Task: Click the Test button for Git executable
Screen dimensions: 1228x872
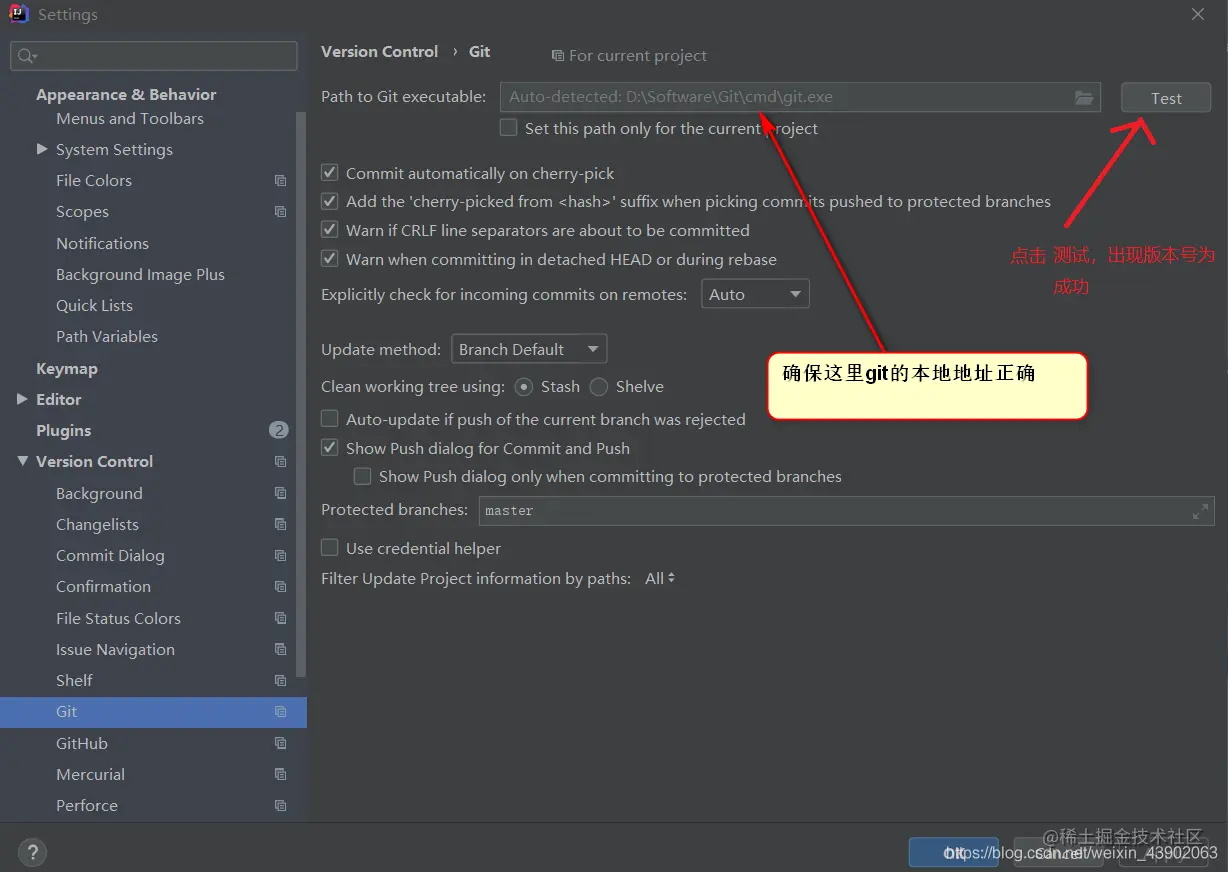Action: pyautogui.click(x=1166, y=98)
